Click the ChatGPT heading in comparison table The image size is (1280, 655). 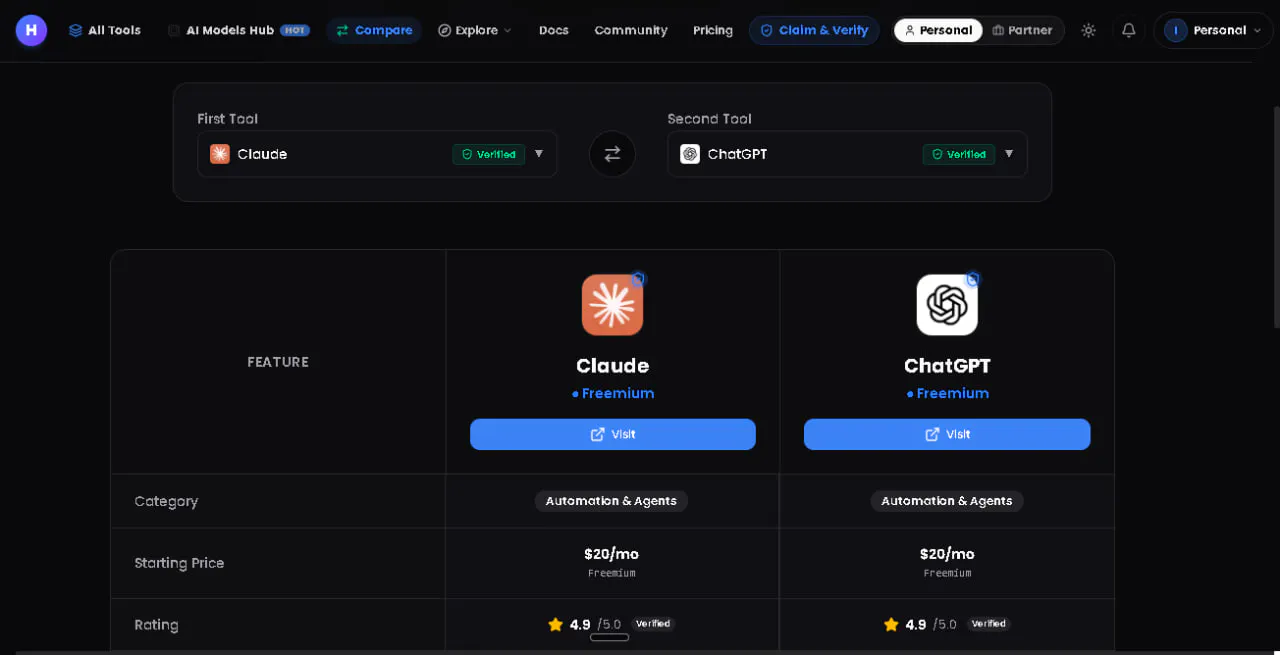pyautogui.click(x=947, y=366)
